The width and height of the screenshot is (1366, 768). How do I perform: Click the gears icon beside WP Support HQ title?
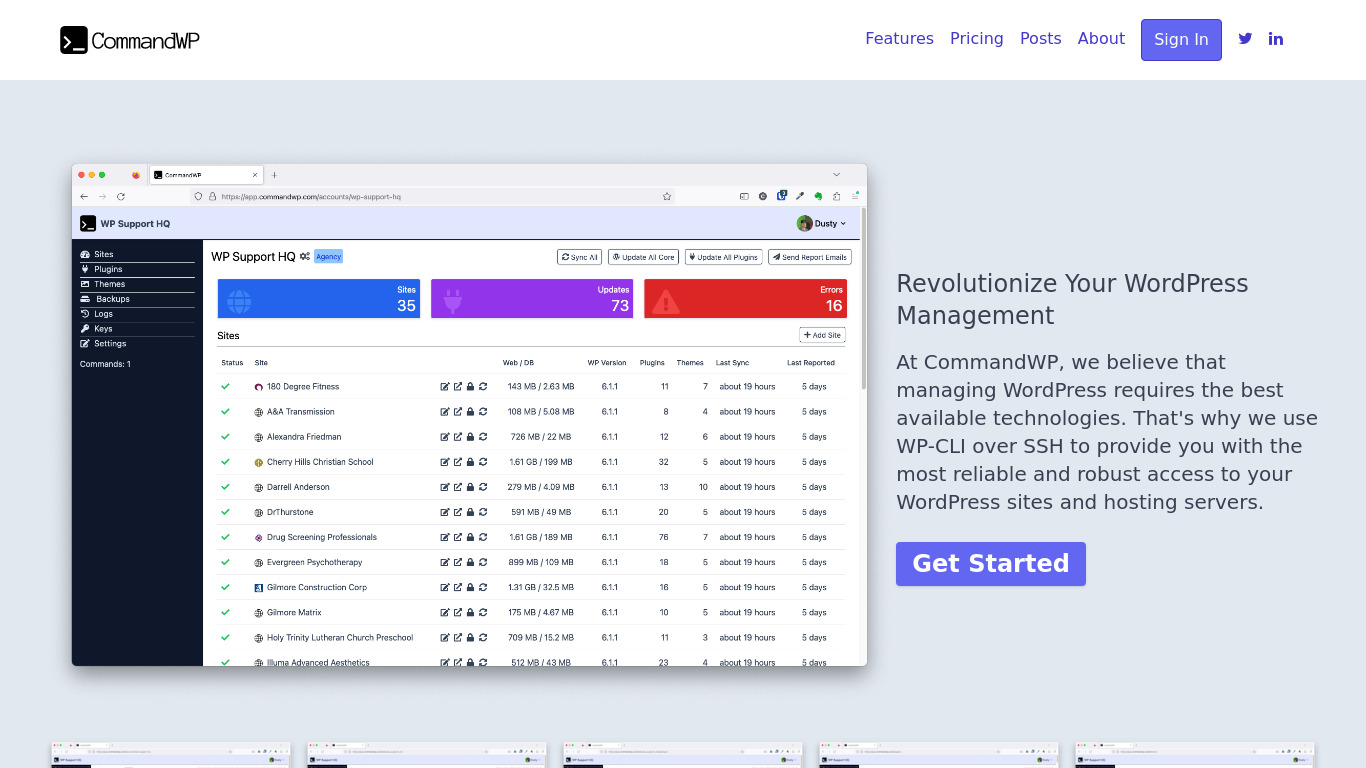point(305,257)
